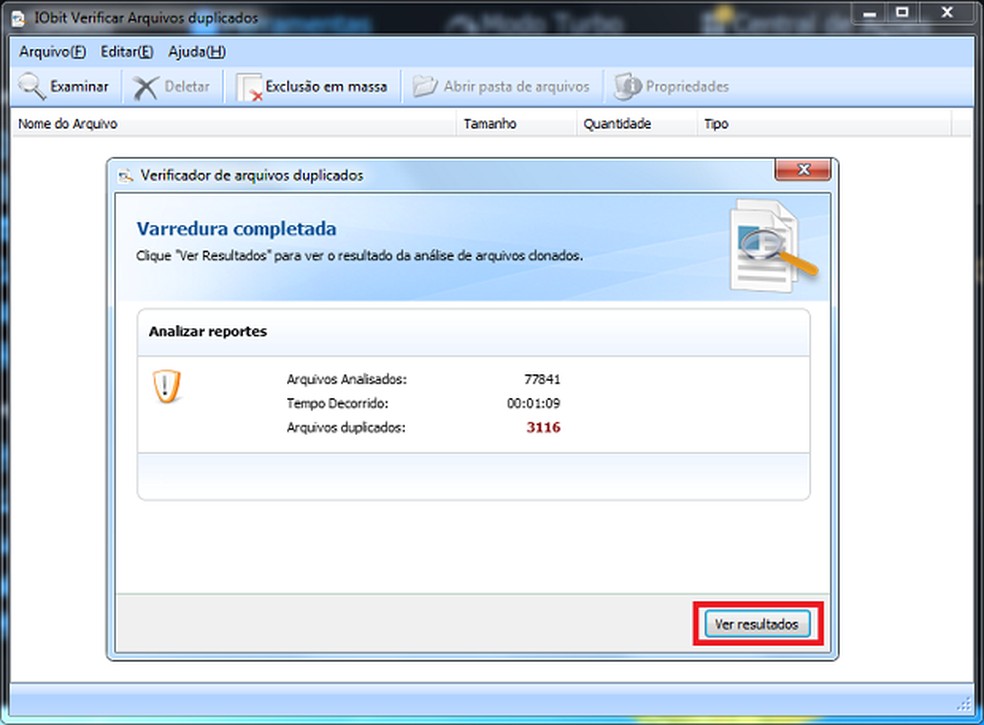Open the Ajuda(H) menu
This screenshot has width=984, height=725.
point(197,51)
